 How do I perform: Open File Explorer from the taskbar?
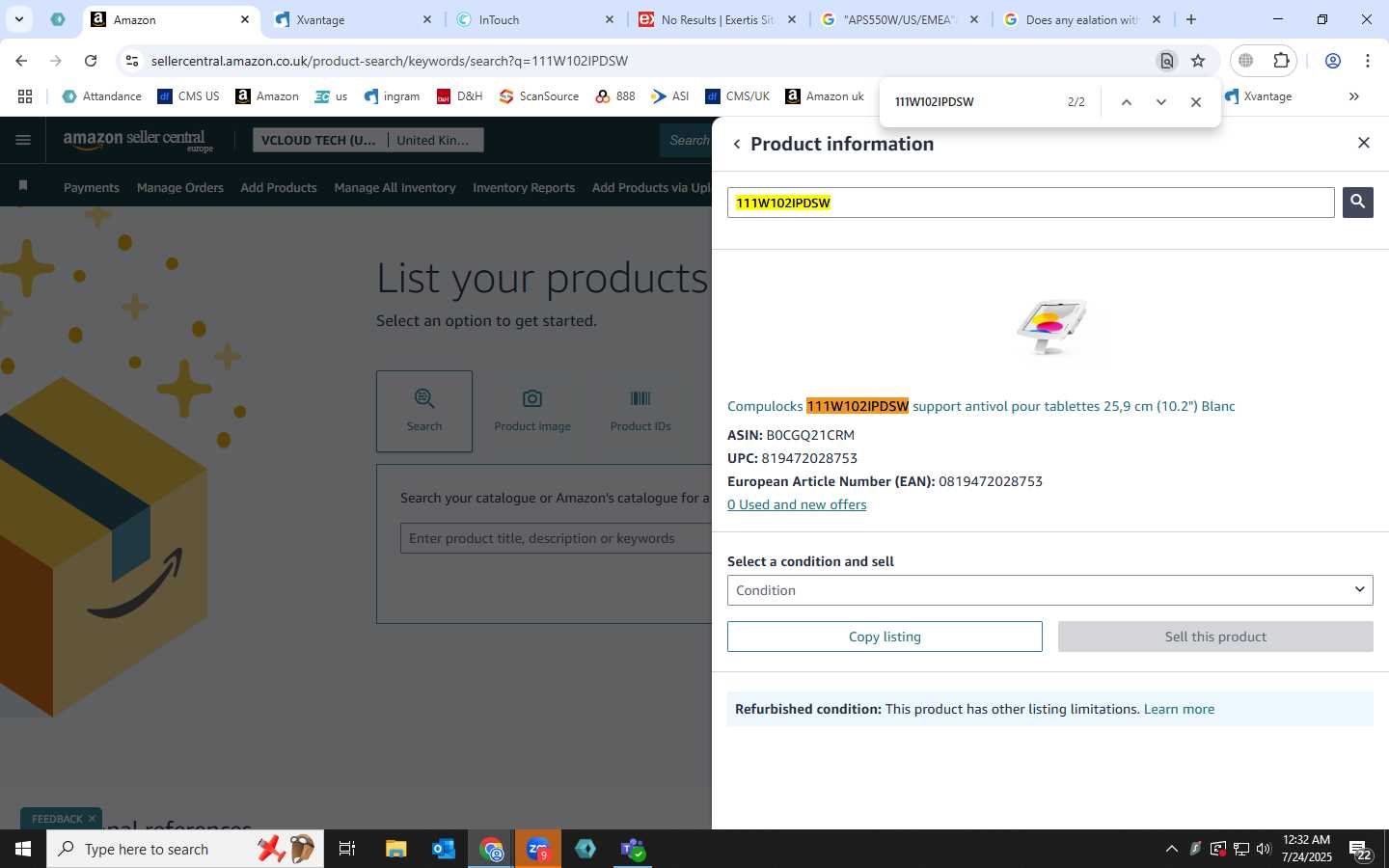396,849
